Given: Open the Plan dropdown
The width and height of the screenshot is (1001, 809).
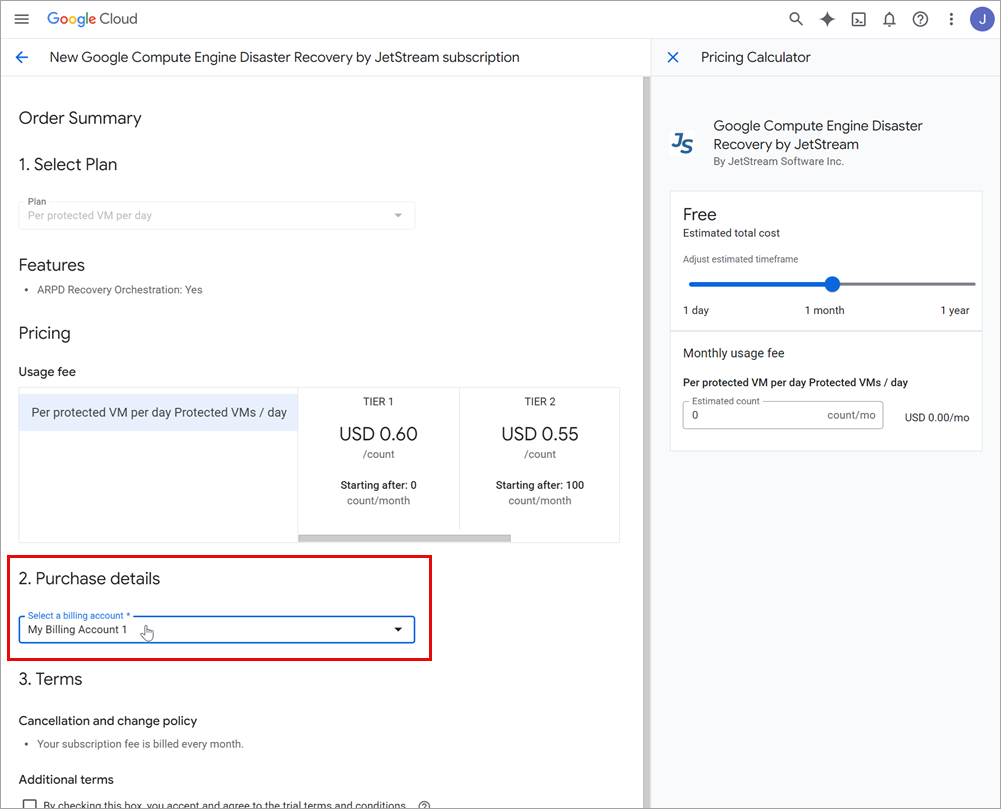Looking at the screenshot, I should pyautogui.click(x=216, y=215).
